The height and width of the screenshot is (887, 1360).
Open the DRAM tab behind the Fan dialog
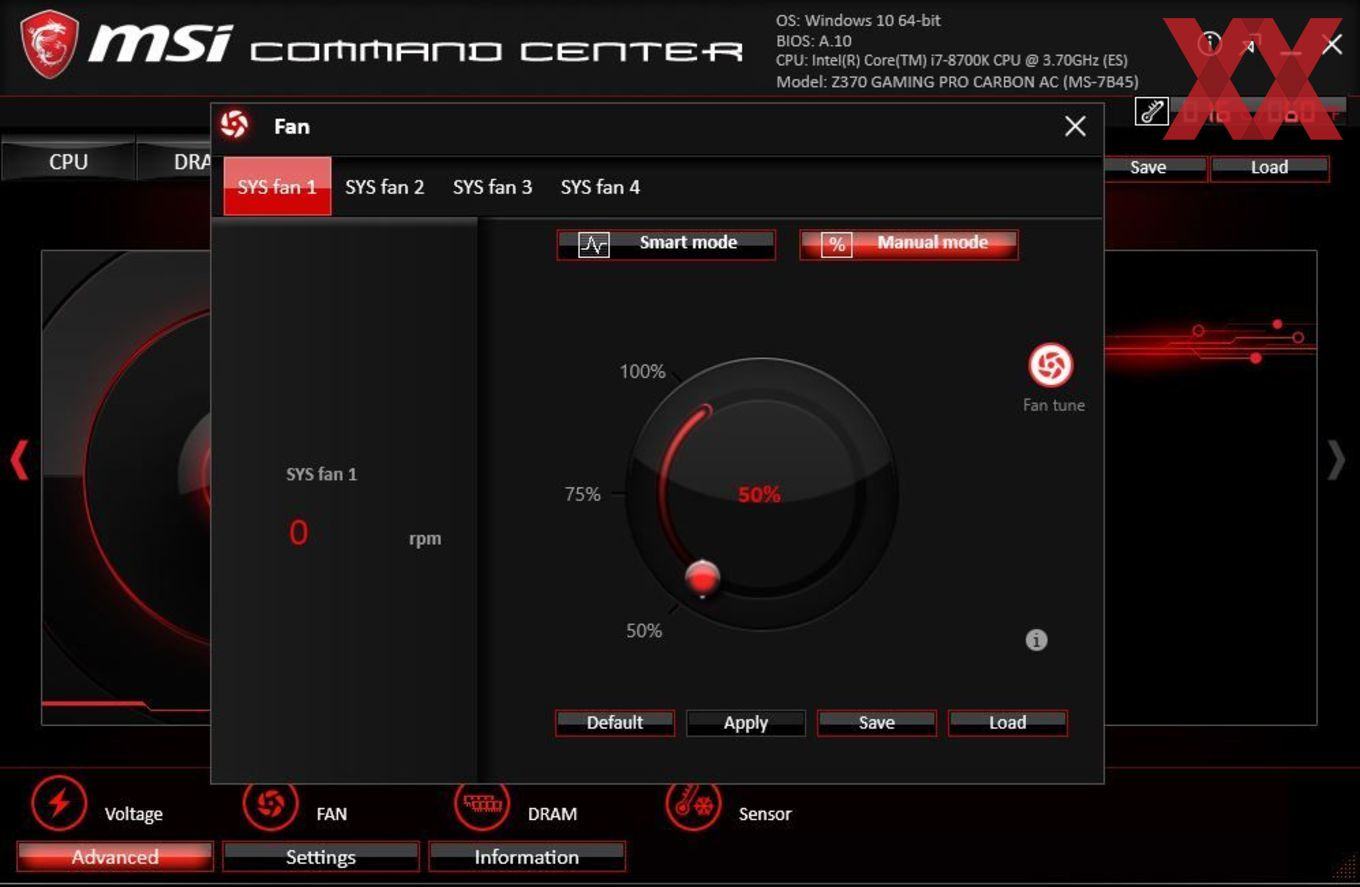pos(174,161)
